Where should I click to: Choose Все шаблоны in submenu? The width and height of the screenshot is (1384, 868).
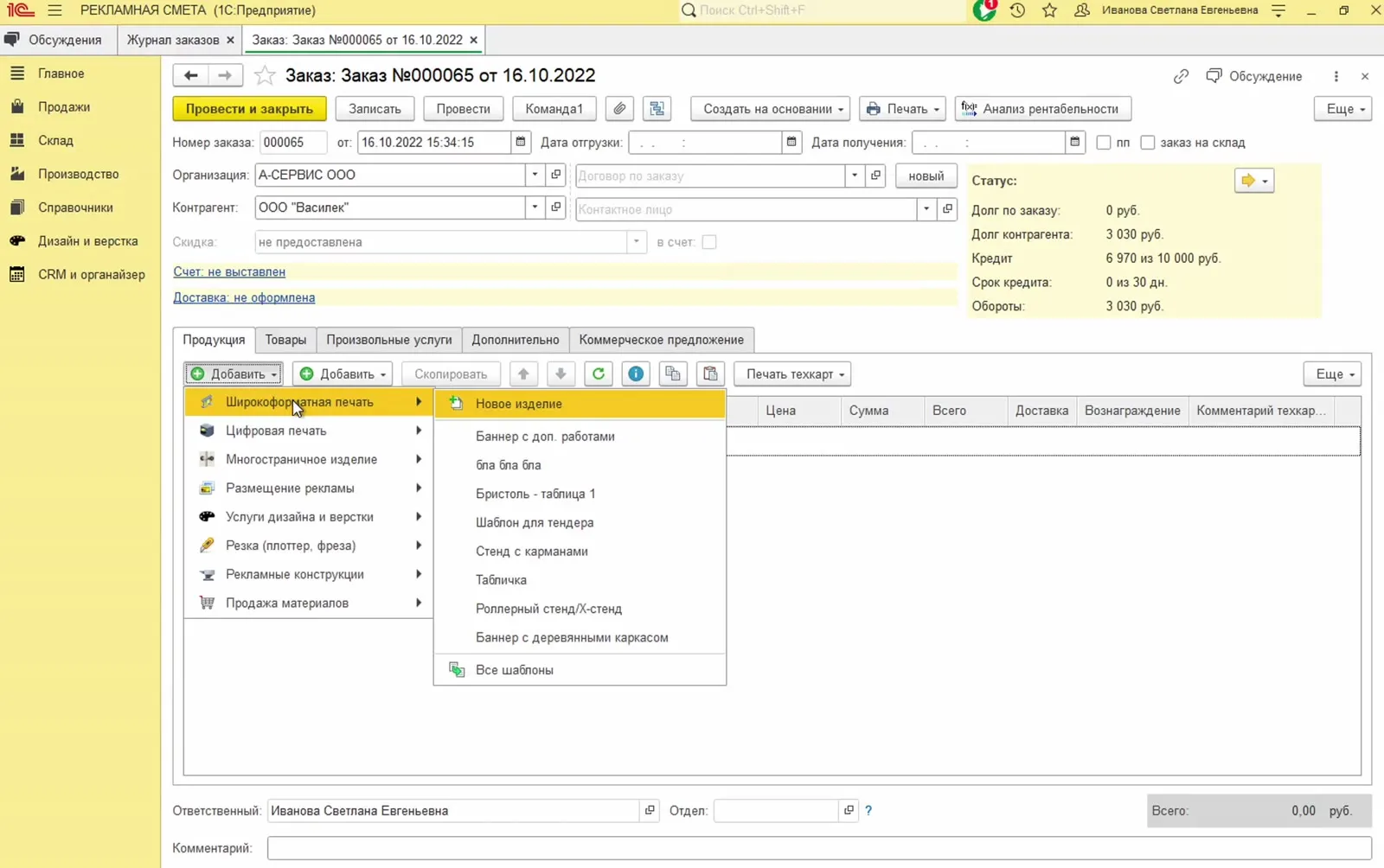580,670
